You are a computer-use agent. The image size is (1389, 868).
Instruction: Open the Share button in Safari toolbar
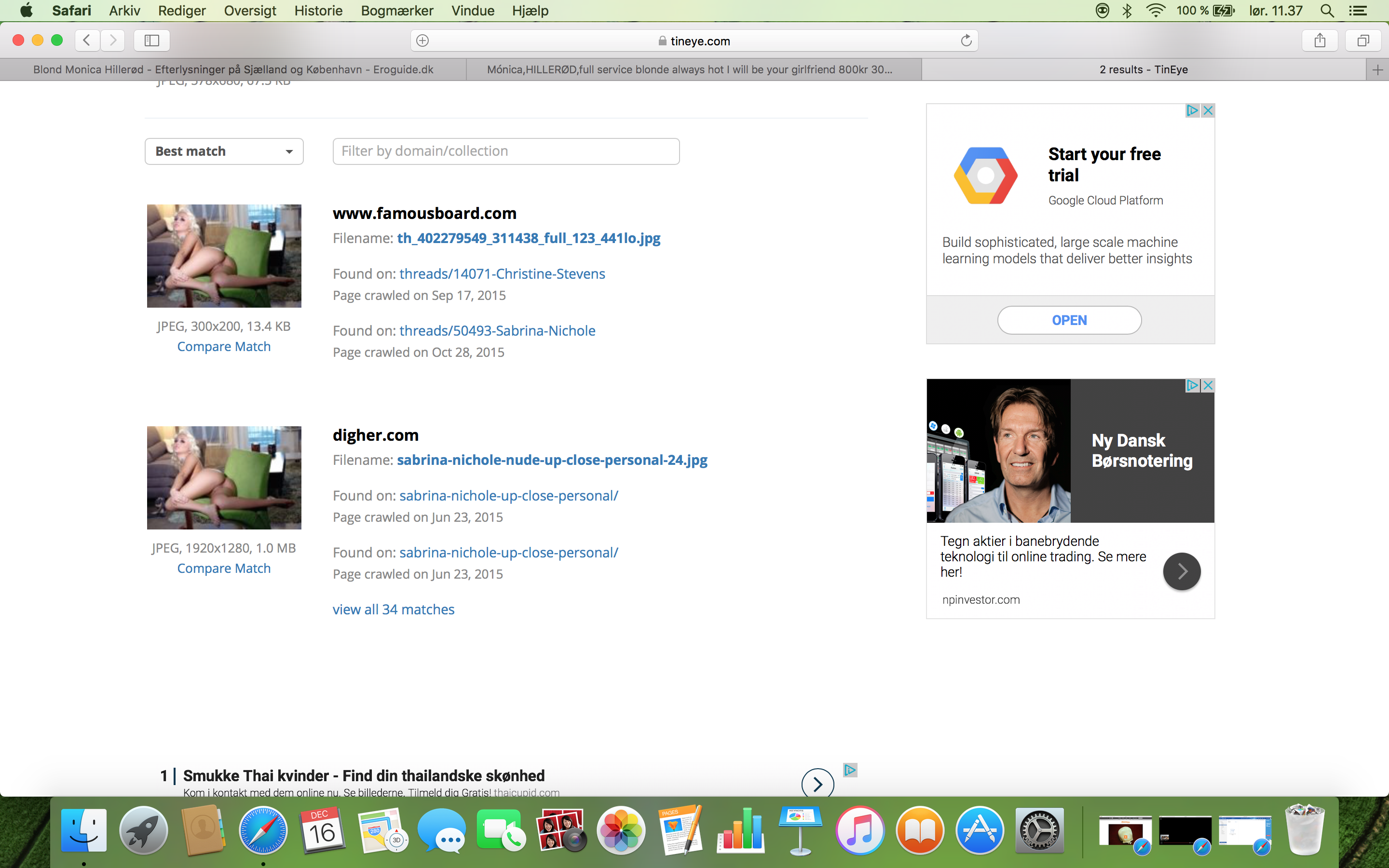[1320, 40]
